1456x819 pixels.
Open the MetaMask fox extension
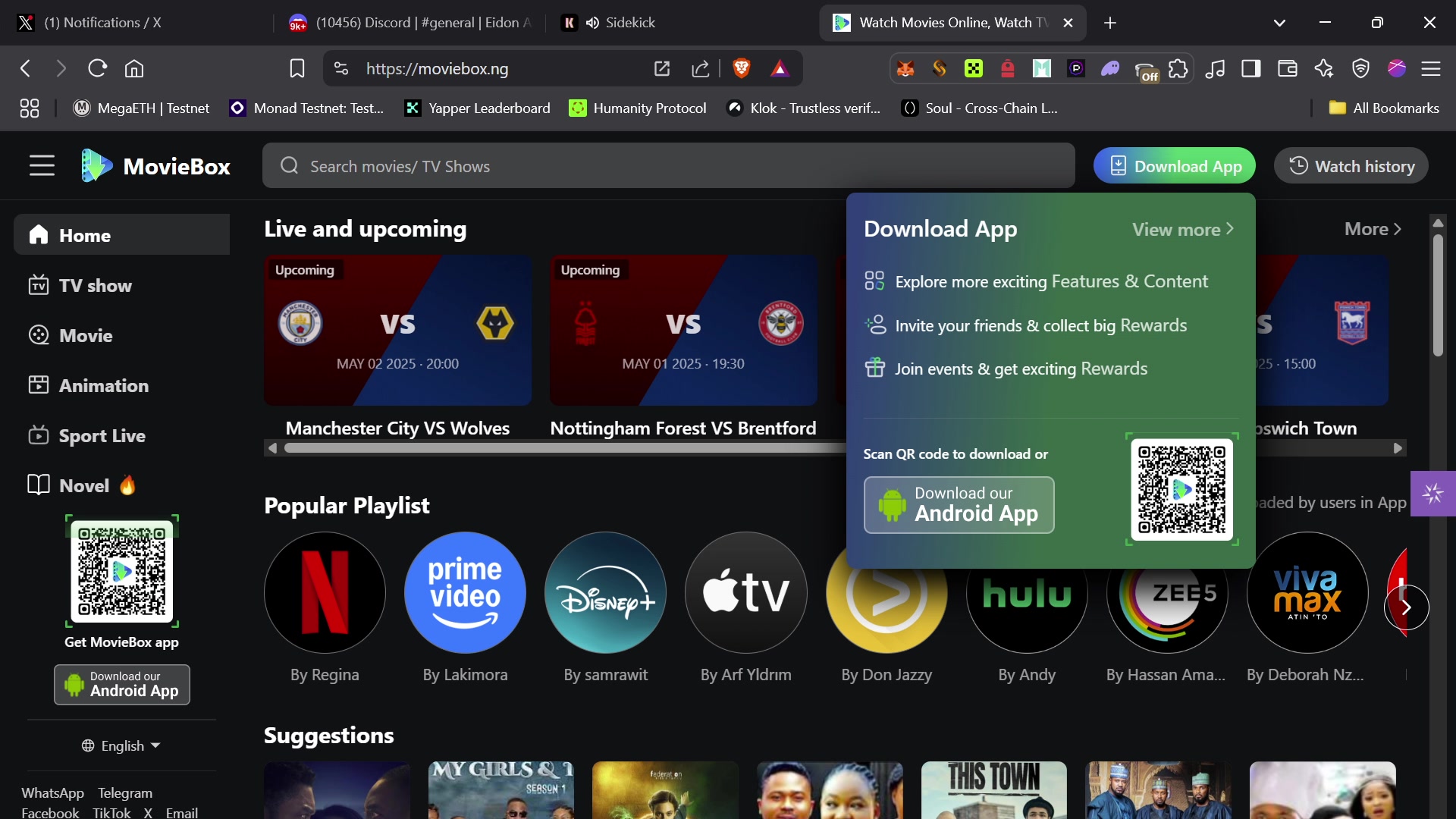pos(905,69)
